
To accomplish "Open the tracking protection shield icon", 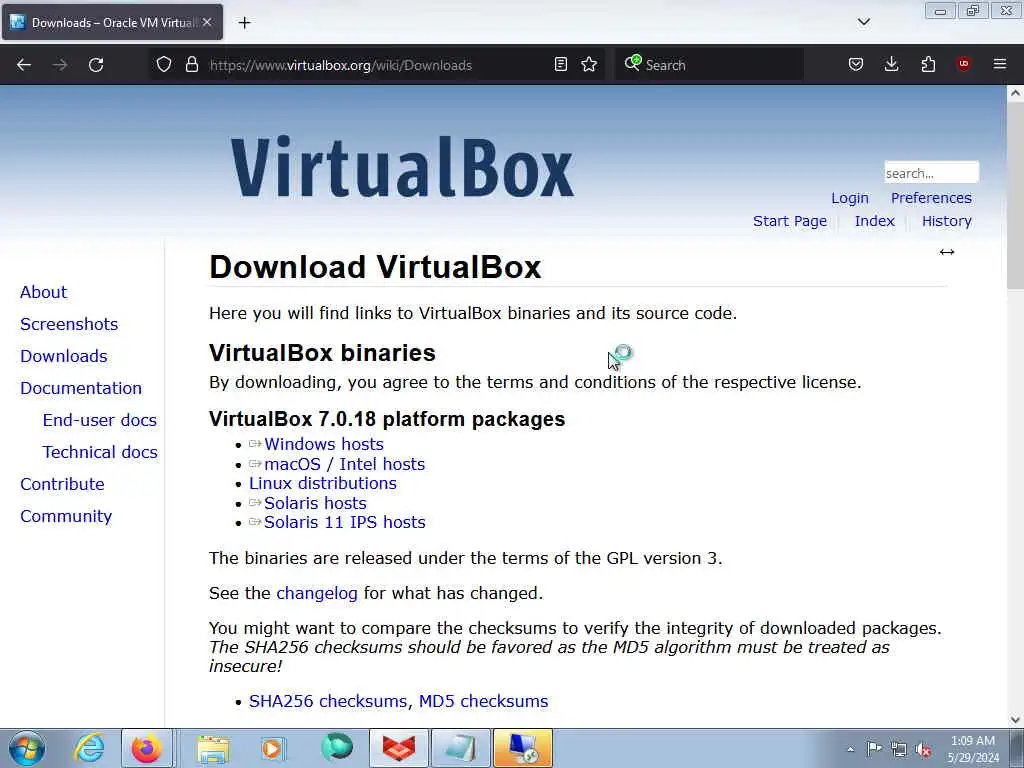I will coord(164,64).
